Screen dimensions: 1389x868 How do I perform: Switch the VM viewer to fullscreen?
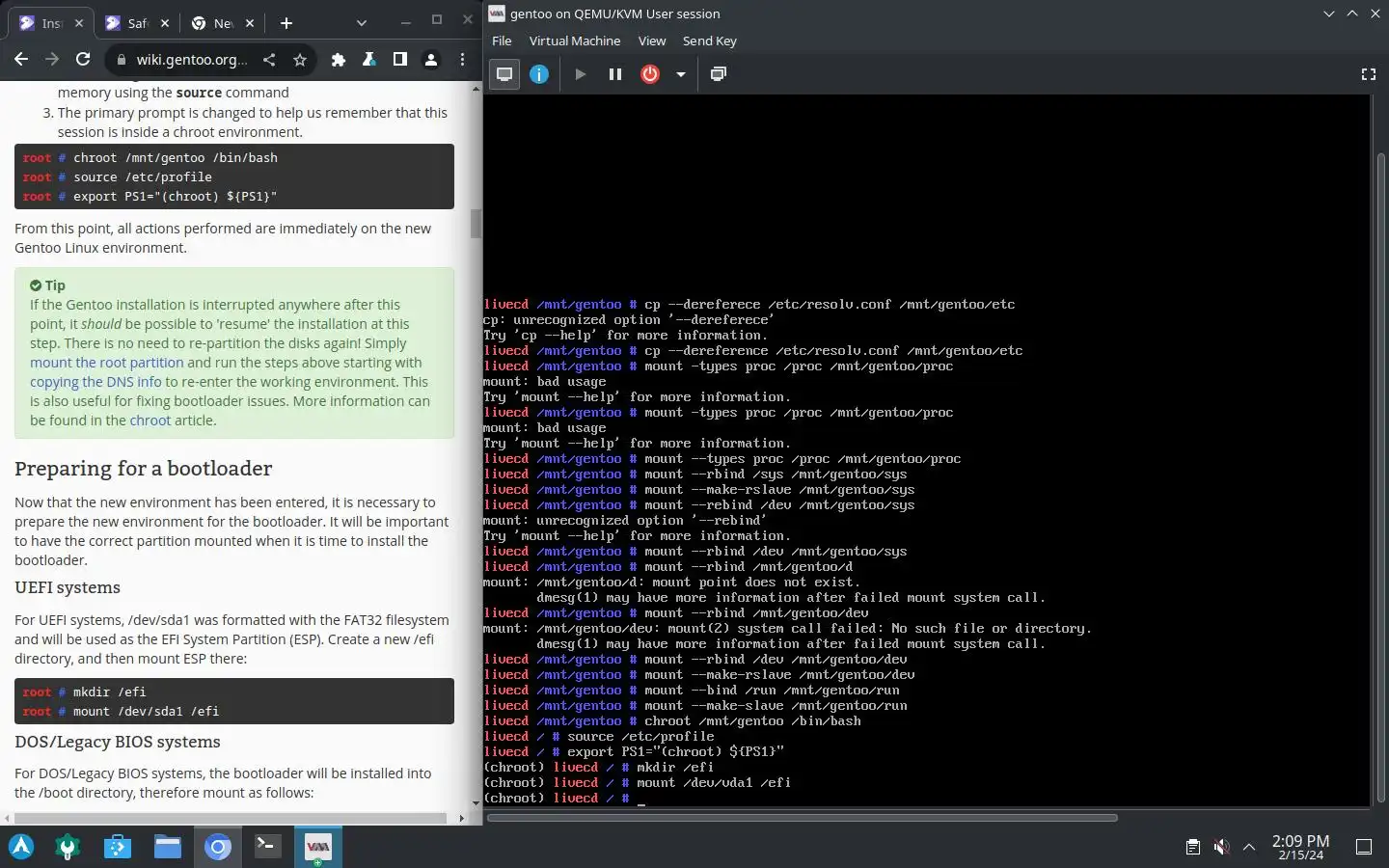[1368, 74]
